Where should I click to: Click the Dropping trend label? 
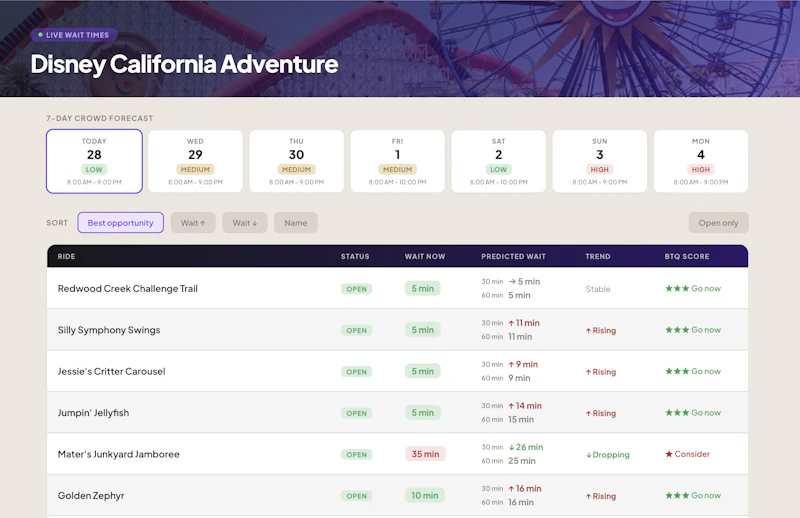(608, 454)
